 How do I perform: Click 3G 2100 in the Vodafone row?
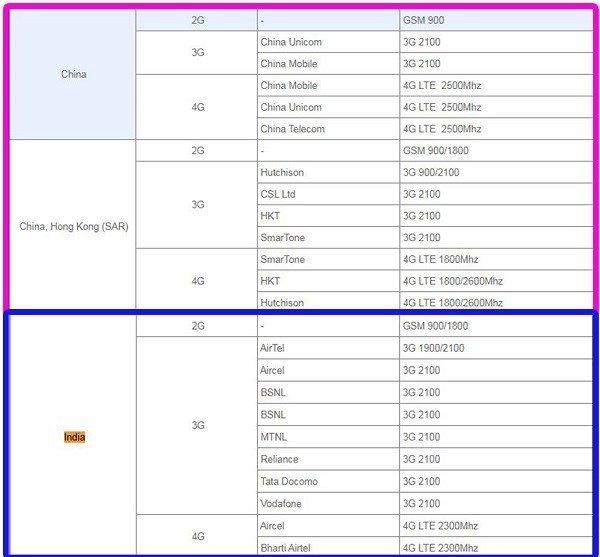click(x=496, y=503)
